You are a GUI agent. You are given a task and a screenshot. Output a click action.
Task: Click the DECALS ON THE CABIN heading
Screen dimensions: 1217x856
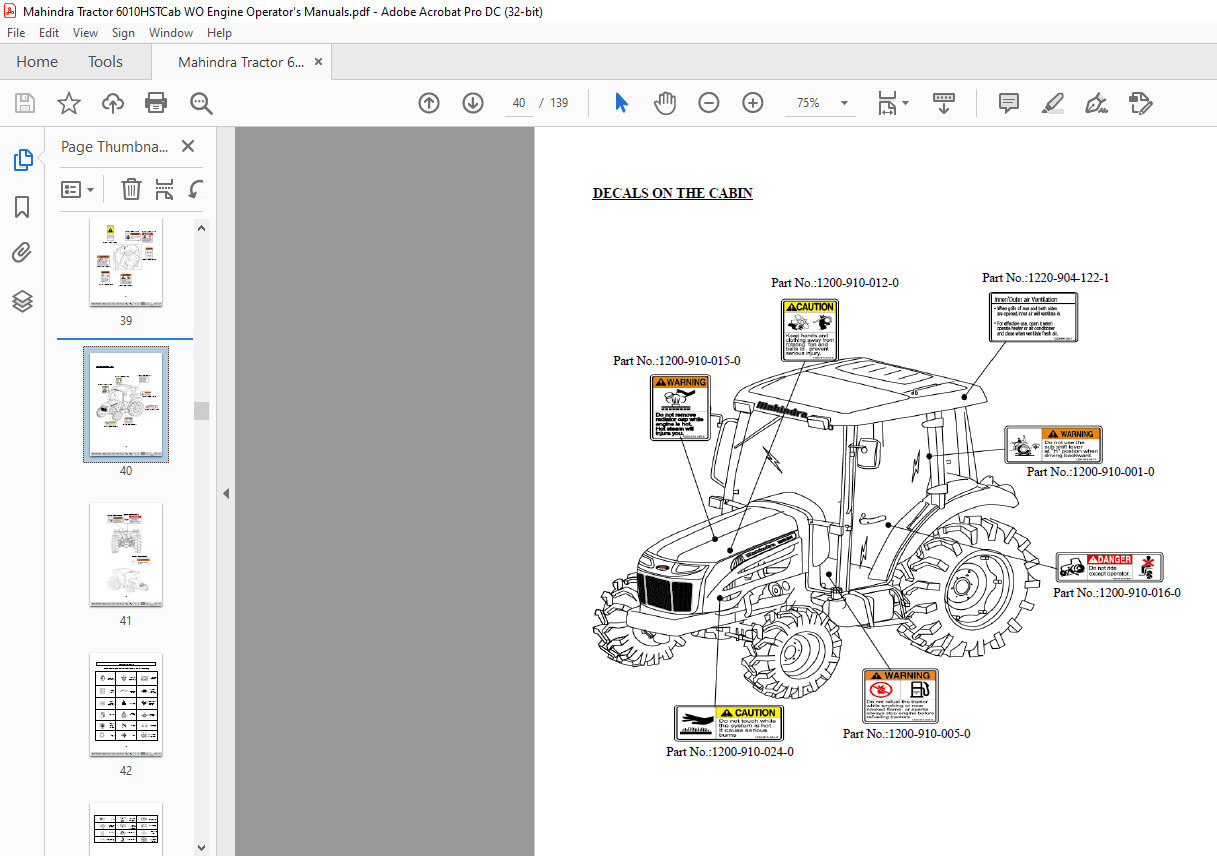tap(672, 194)
